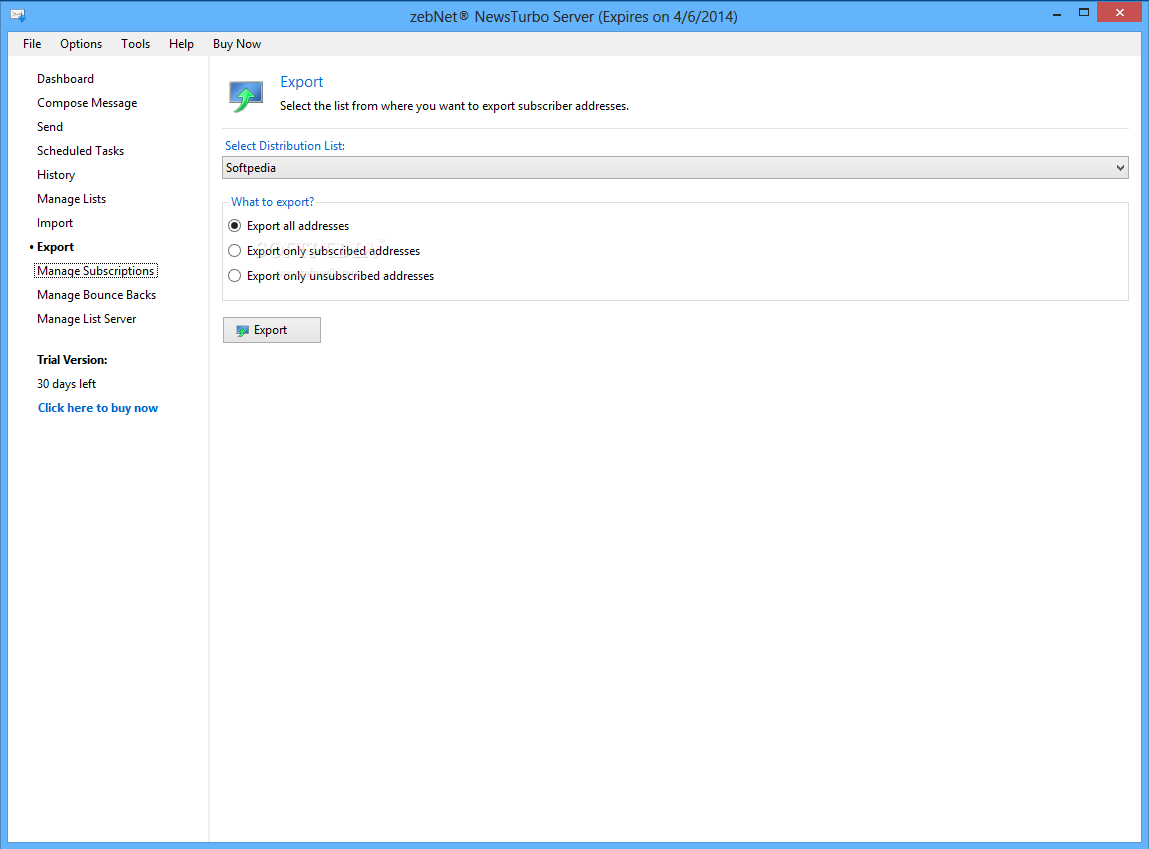This screenshot has width=1149, height=849.
Task: Open the Options menu
Action: (81, 44)
